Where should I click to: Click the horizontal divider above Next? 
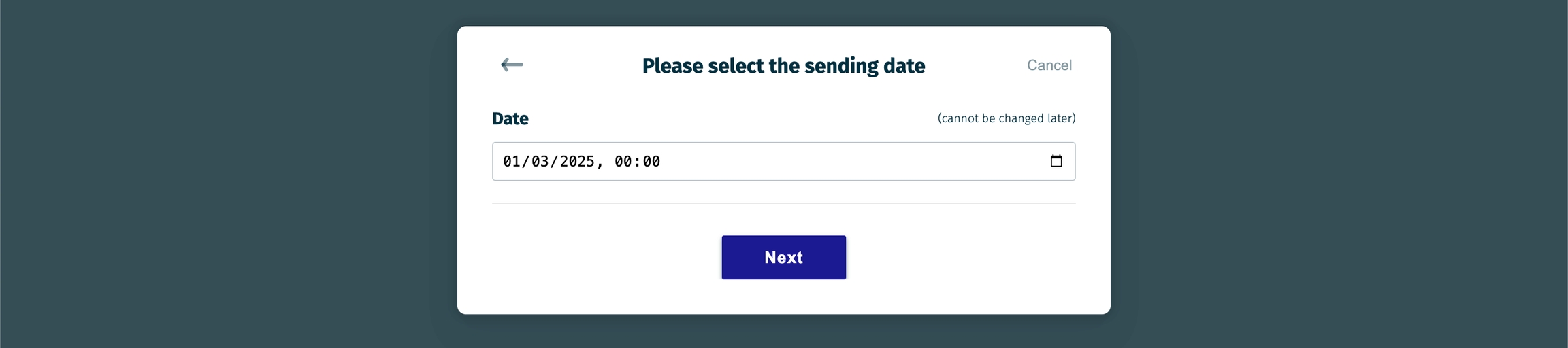tap(783, 203)
